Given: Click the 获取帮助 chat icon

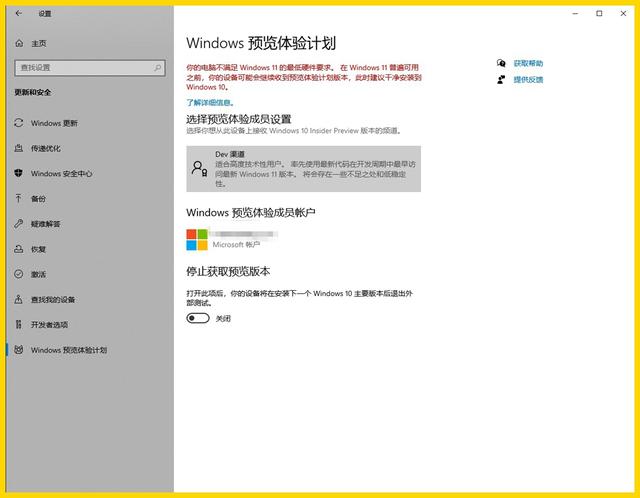Looking at the screenshot, I should tap(501, 63).
